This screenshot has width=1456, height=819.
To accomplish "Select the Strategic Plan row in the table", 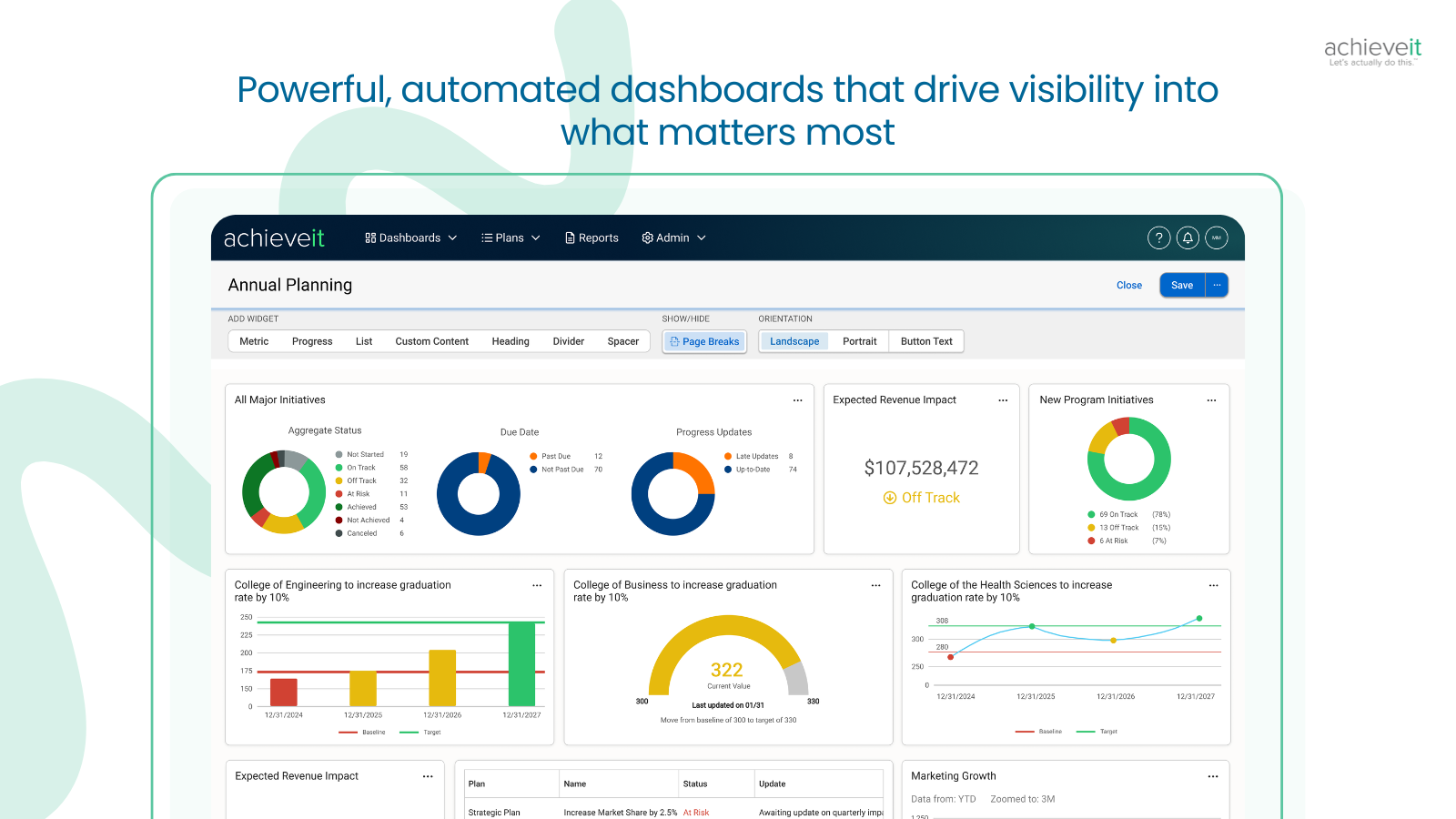I will coord(495,812).
